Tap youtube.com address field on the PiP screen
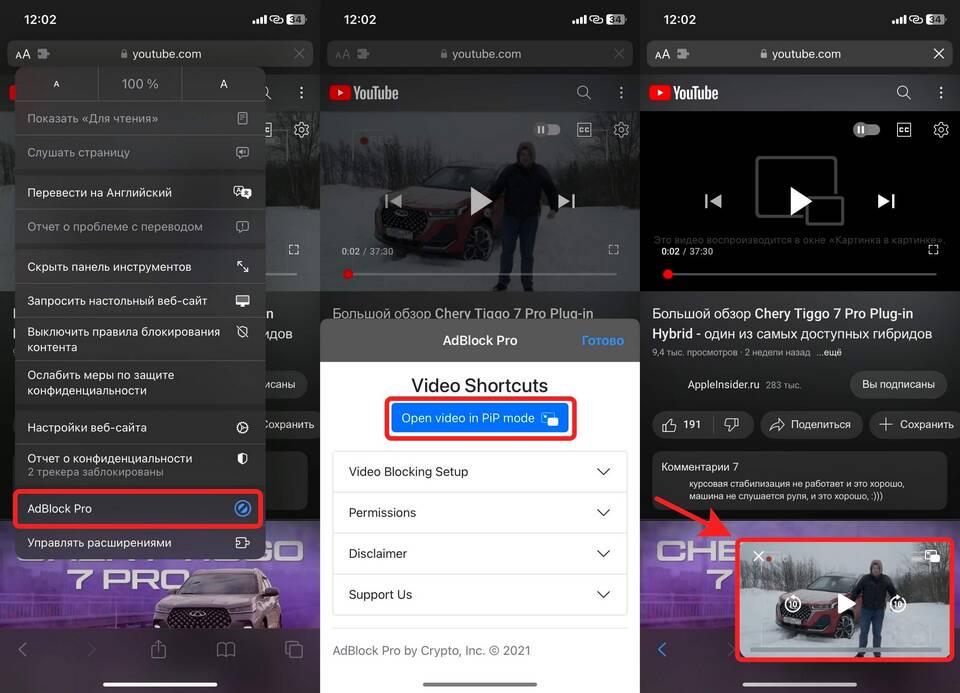The image size is (960, 693). click(x=800, y=54)
